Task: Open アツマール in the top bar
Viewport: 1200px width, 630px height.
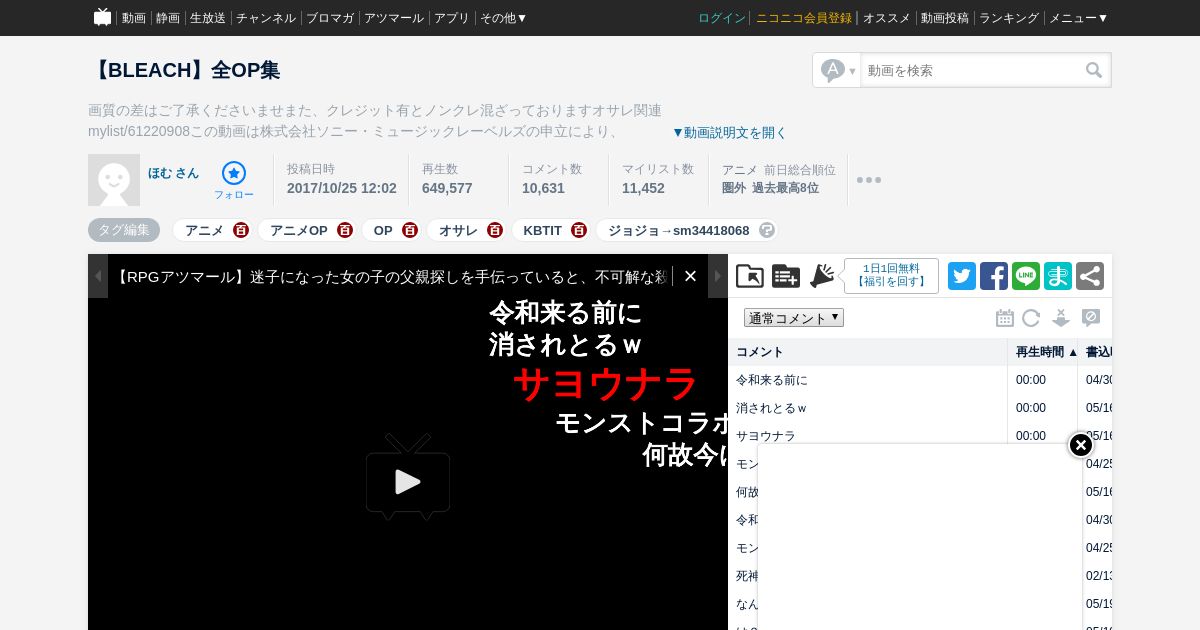Action: point(394,18)
